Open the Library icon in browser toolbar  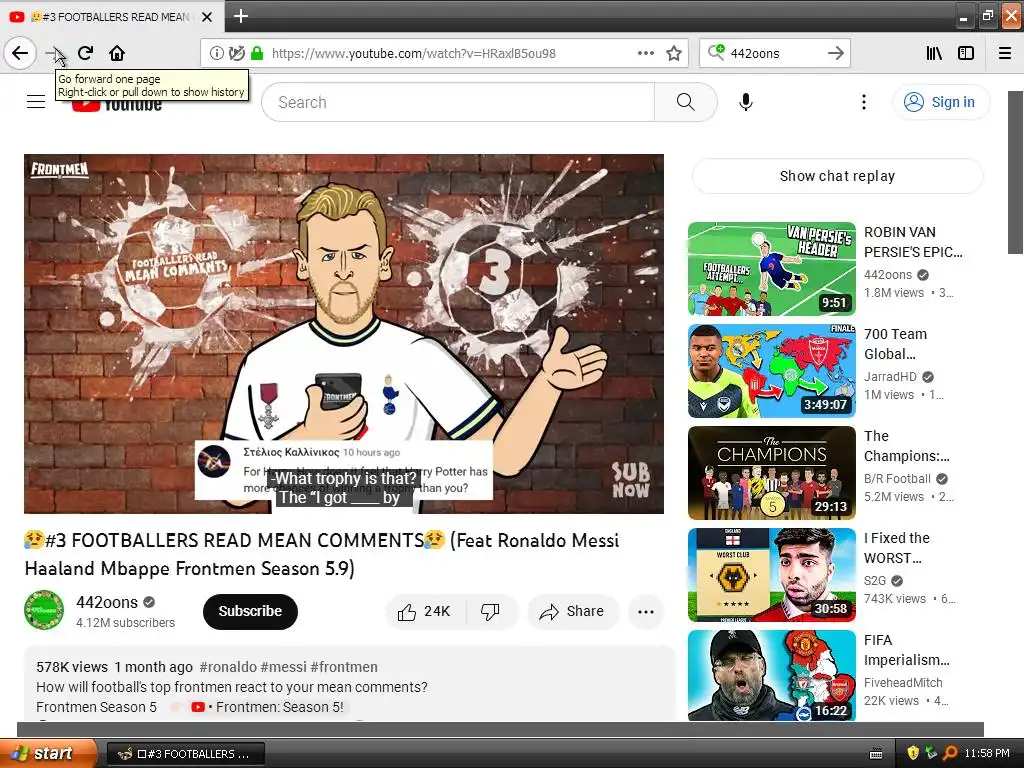[x=935, y=53]
